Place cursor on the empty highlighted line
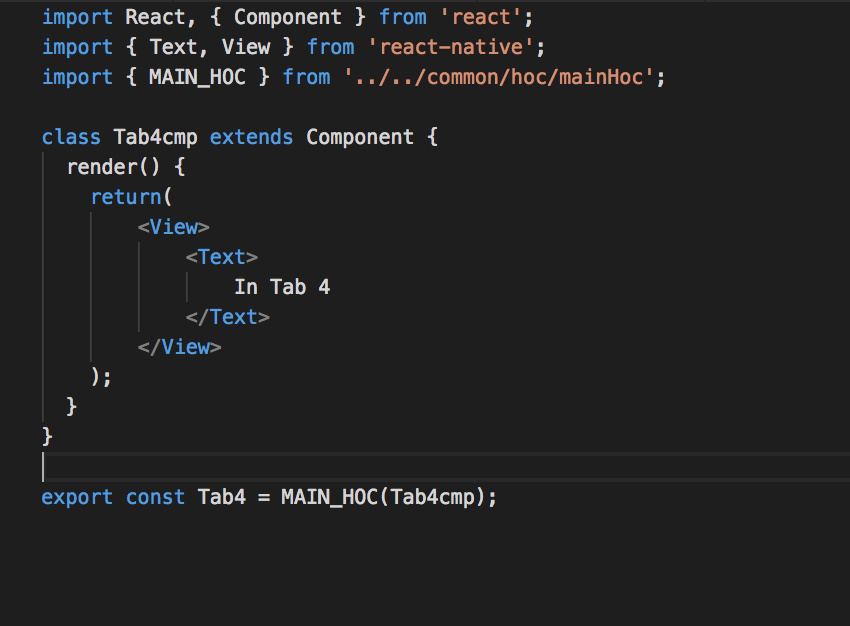The image size is (850, 626). coord(446,467)
